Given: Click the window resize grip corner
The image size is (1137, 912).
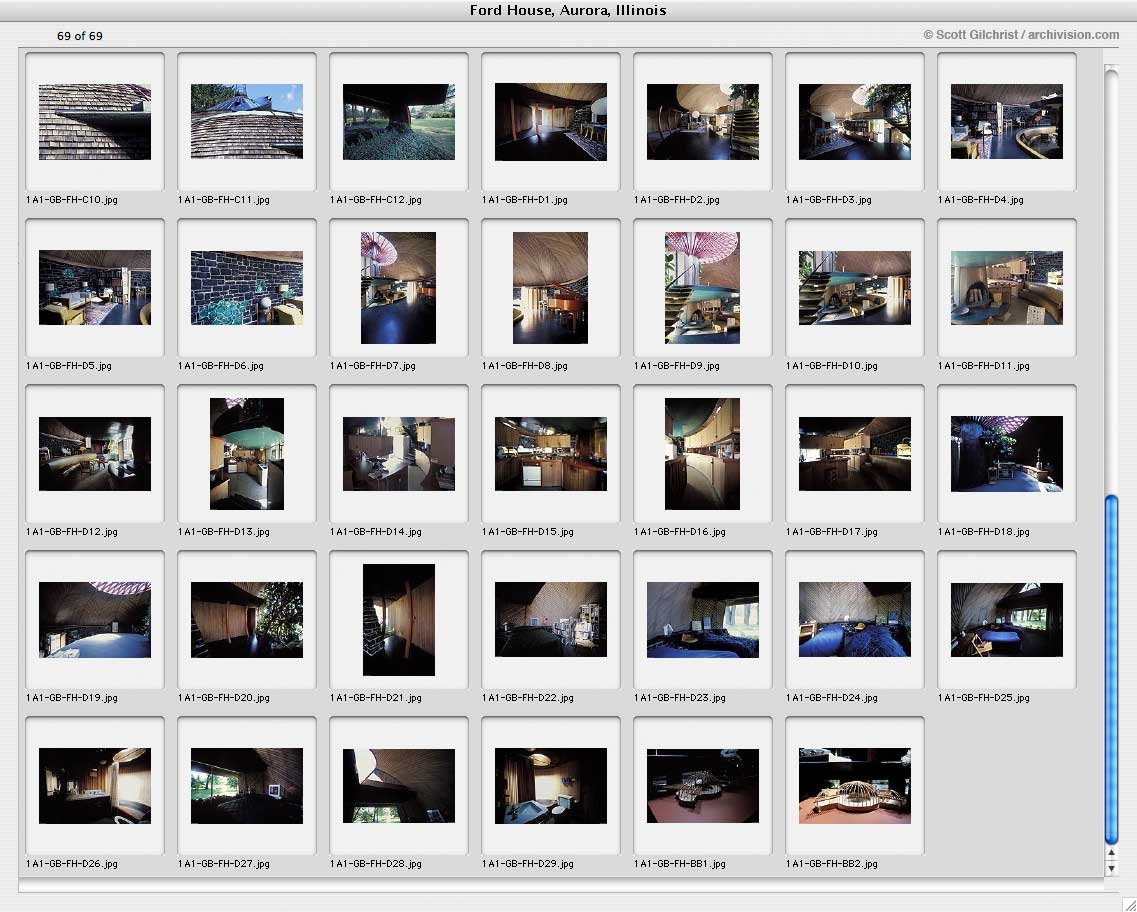Looking at the screenshot, I should point(1128,903).
